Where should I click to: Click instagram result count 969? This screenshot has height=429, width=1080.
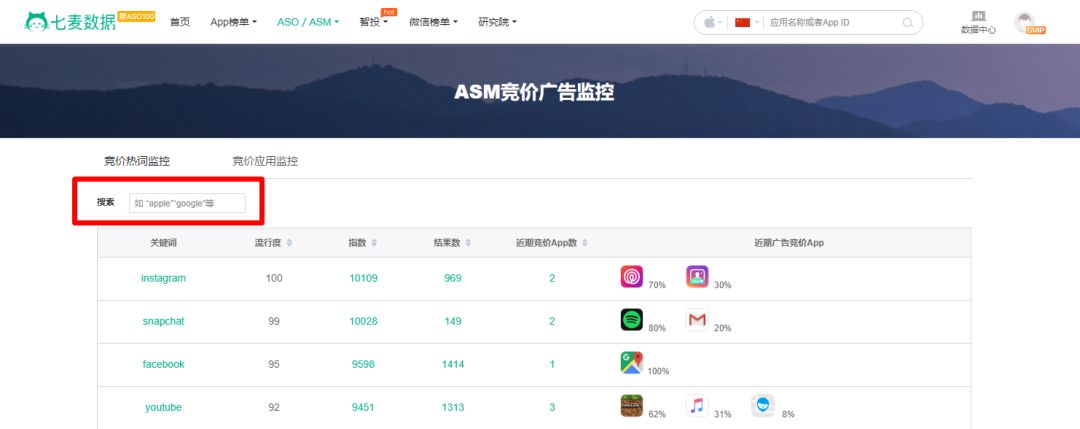click(453, 278)
